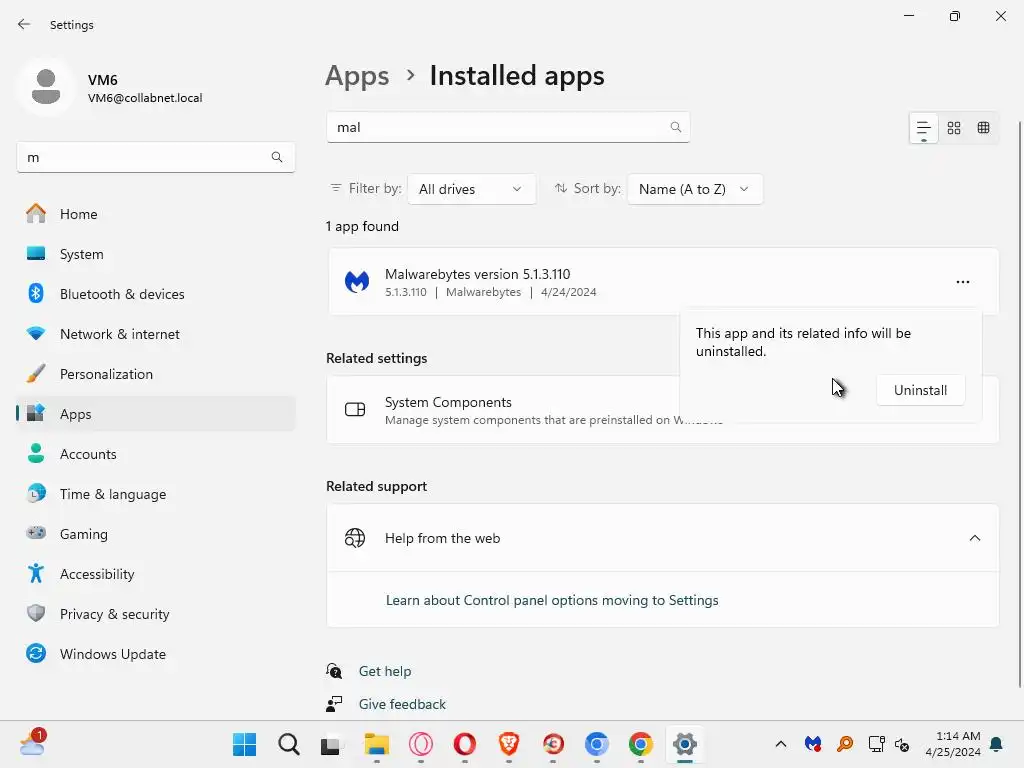Viewport: 1024px width, 768px height.
Task: Show hidden system tray icons
Action: (x=780, y=744)
